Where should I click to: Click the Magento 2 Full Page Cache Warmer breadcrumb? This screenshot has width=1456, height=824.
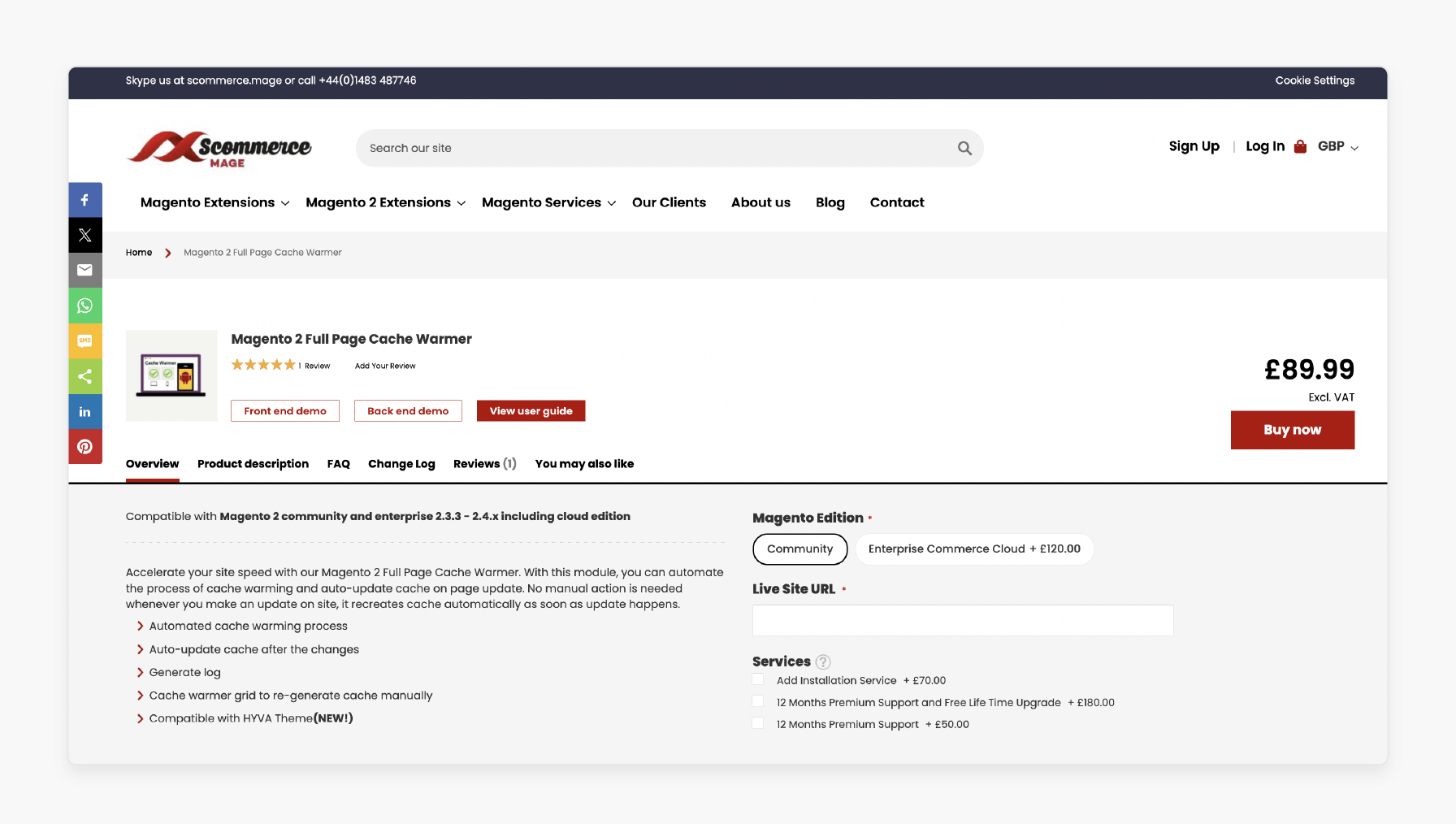262,253
